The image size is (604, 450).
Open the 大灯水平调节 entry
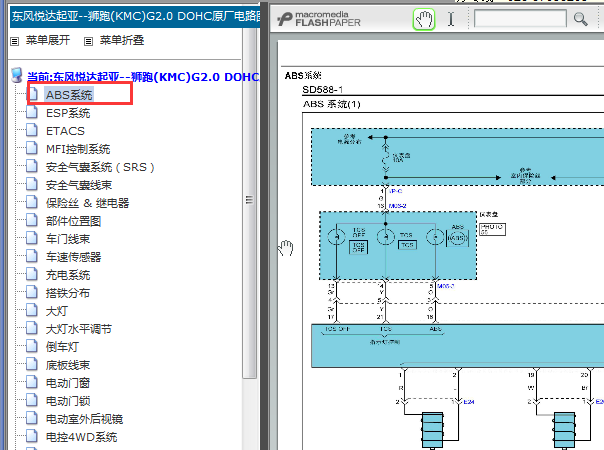point(79,329)
